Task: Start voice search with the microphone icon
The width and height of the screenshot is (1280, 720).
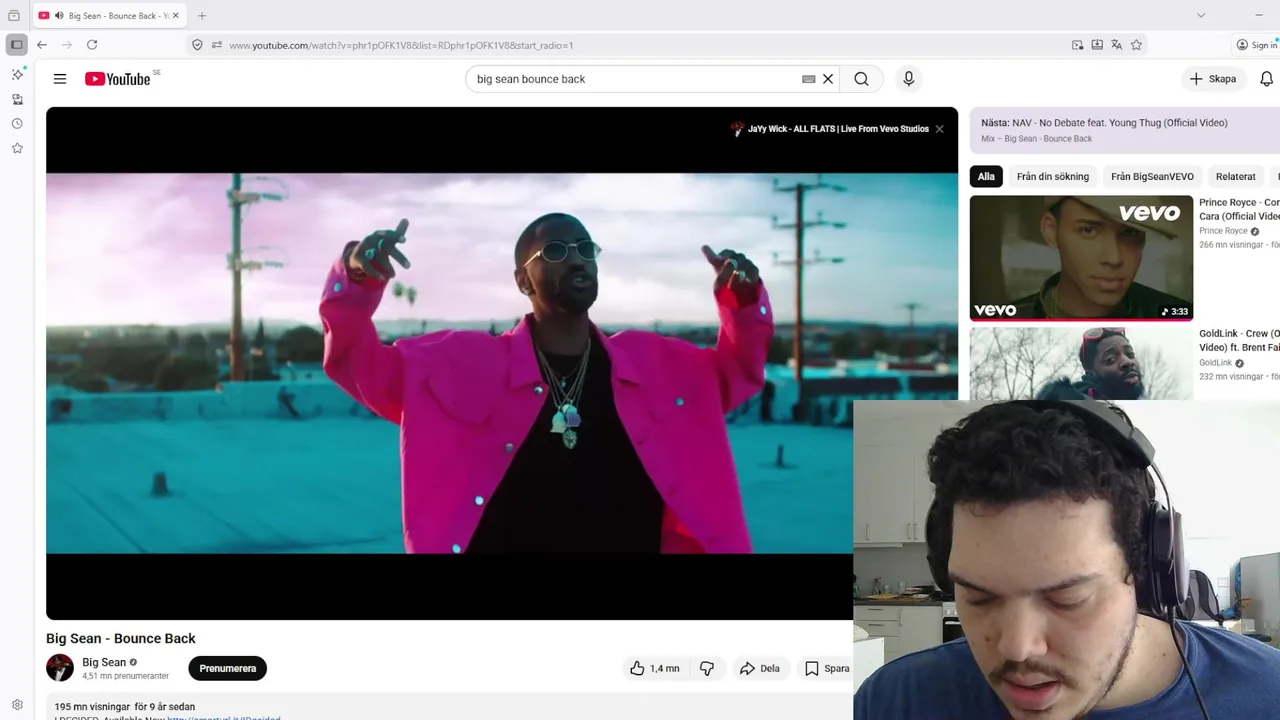Action: click(908, 79)
